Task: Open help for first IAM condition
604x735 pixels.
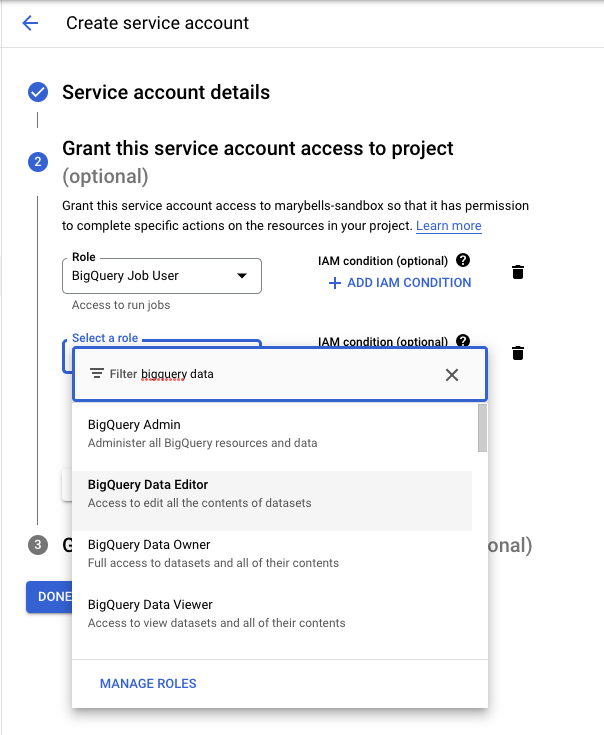Action: tap(463, 260)
